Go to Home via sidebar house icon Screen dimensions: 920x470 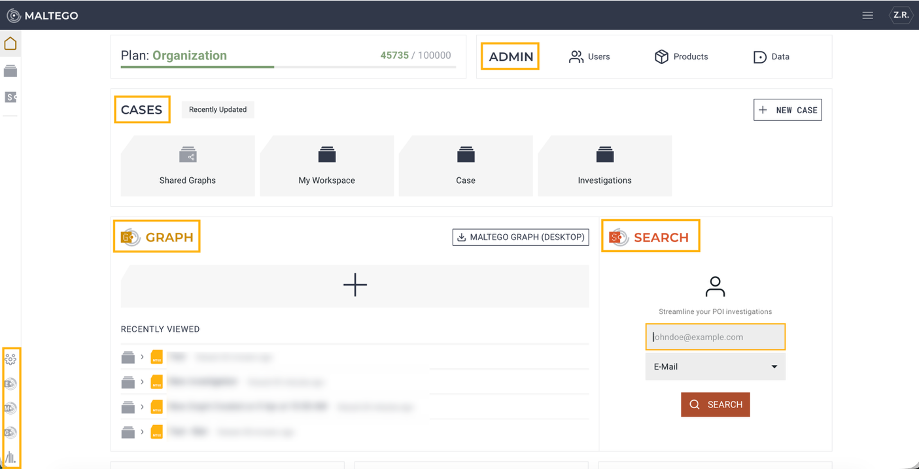pyautogui.click(x=11, y=44)
